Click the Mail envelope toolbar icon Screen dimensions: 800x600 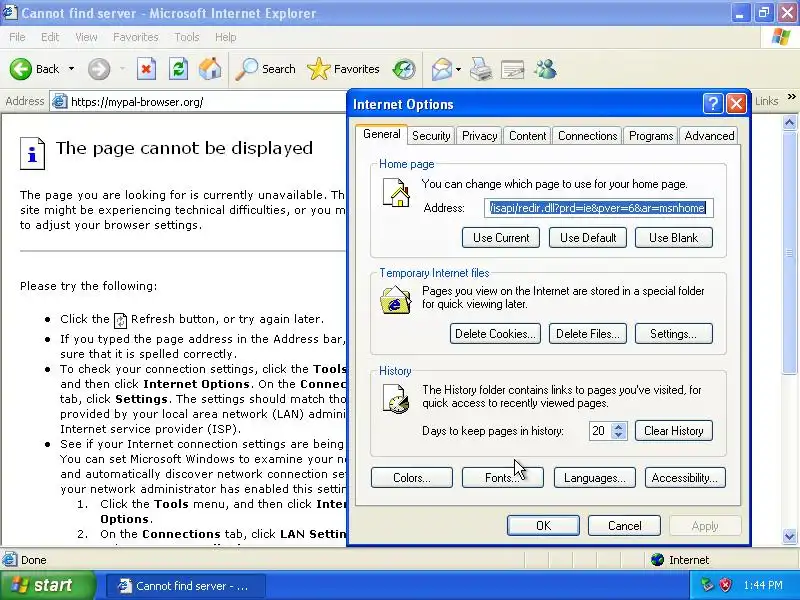click(x=442, y=69)
